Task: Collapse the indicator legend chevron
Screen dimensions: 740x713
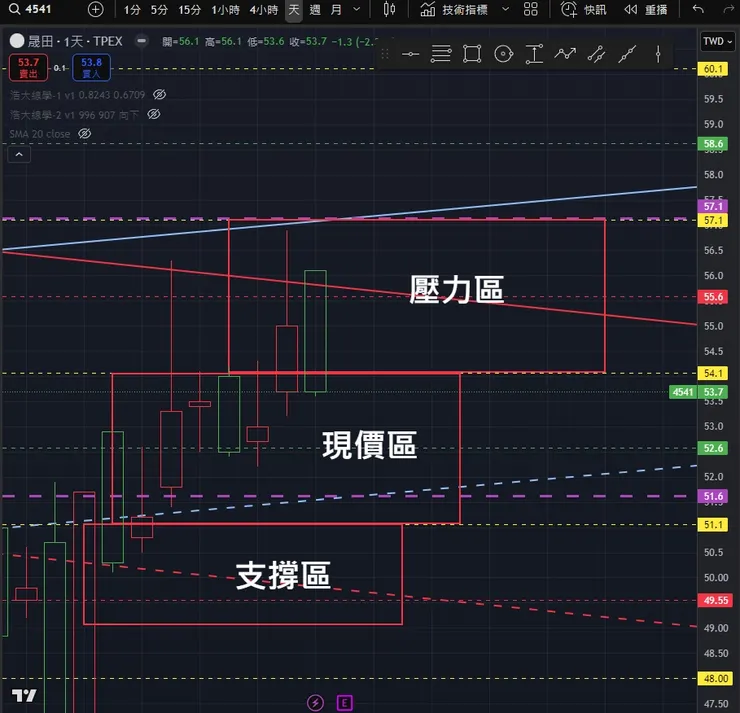Action: click(19, 154)
